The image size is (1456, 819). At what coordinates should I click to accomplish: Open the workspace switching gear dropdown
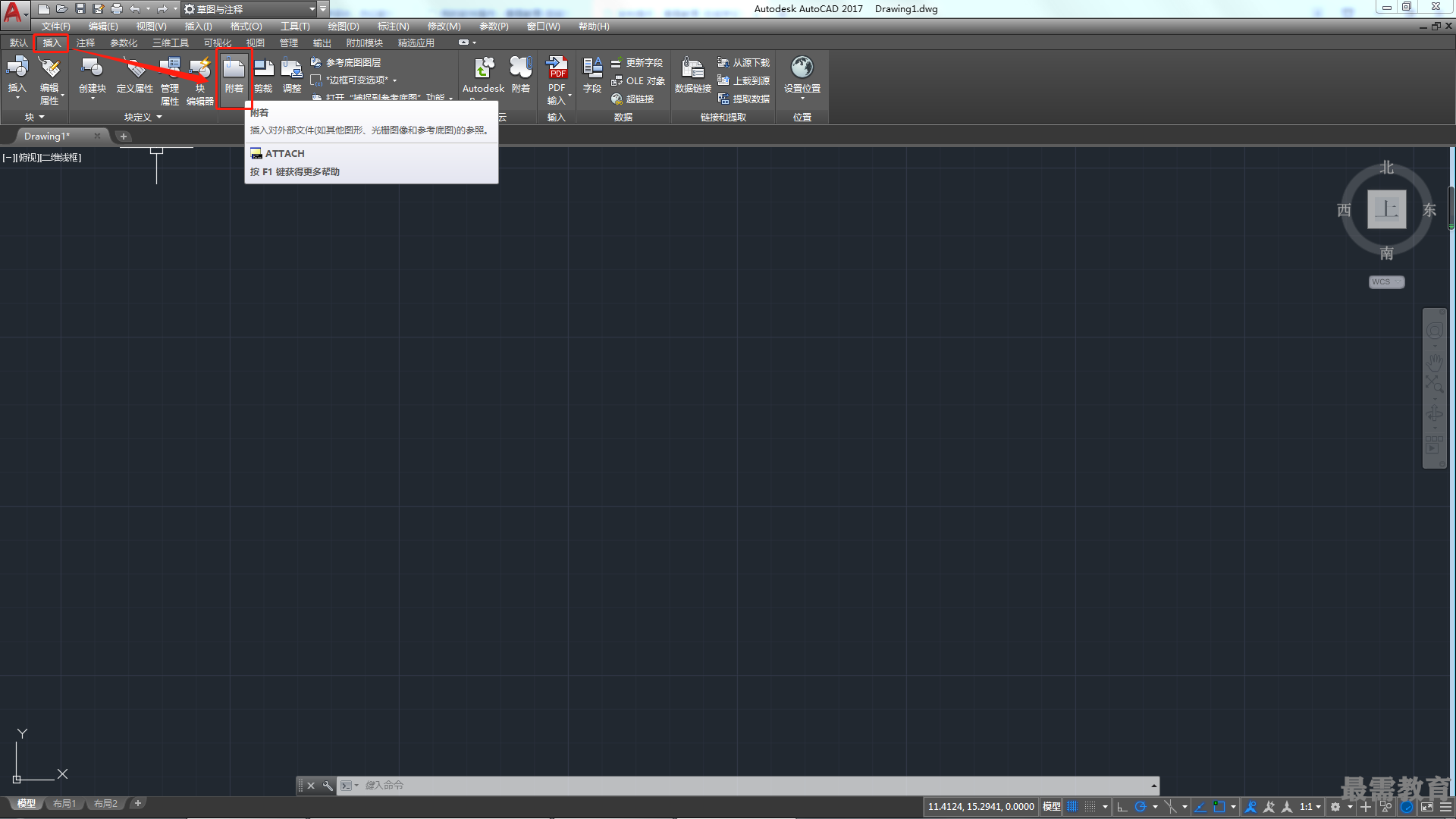(x=1340, y=807)
